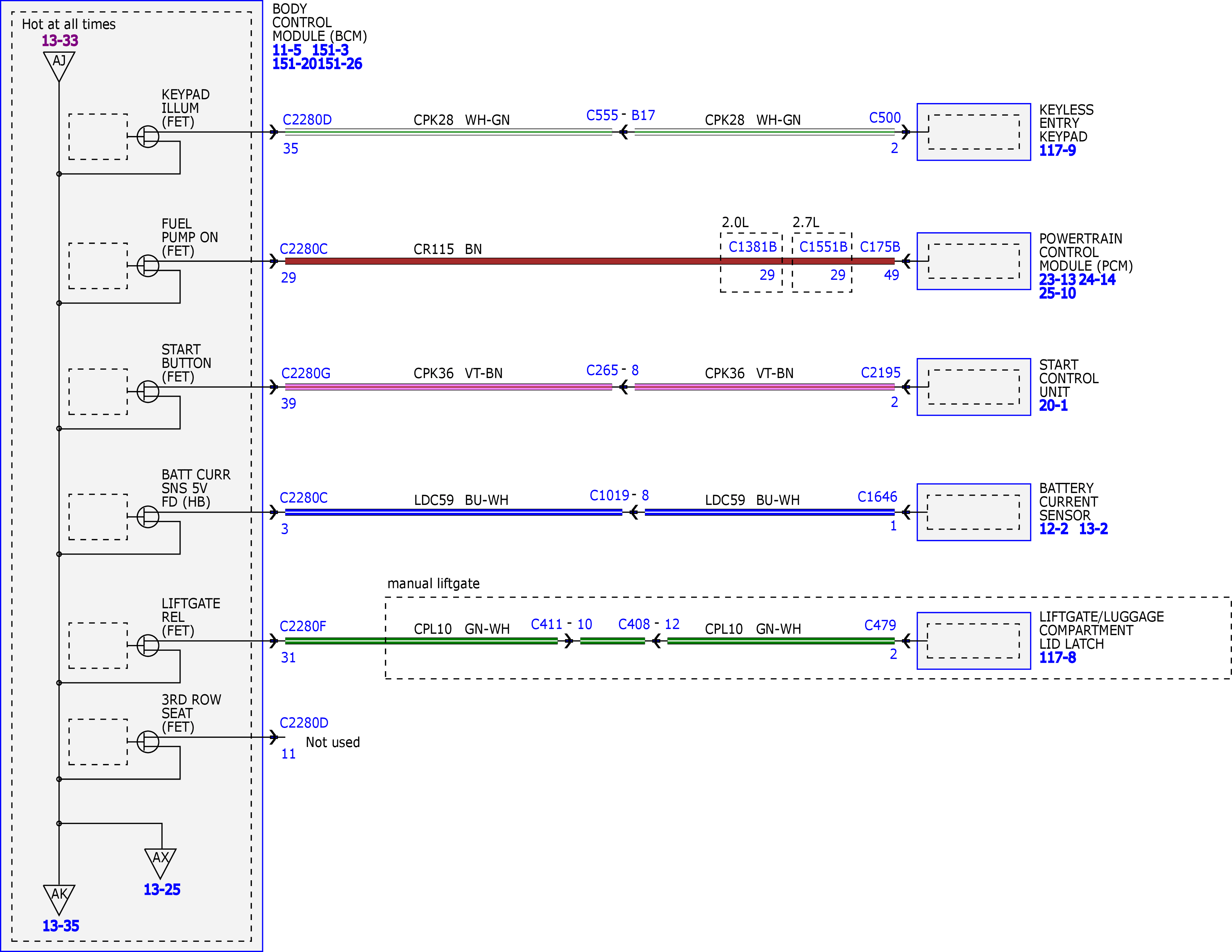This screenshot has height=952, width=1232.
Task: Click inline connector C555 label
Action: coord(602,116)
